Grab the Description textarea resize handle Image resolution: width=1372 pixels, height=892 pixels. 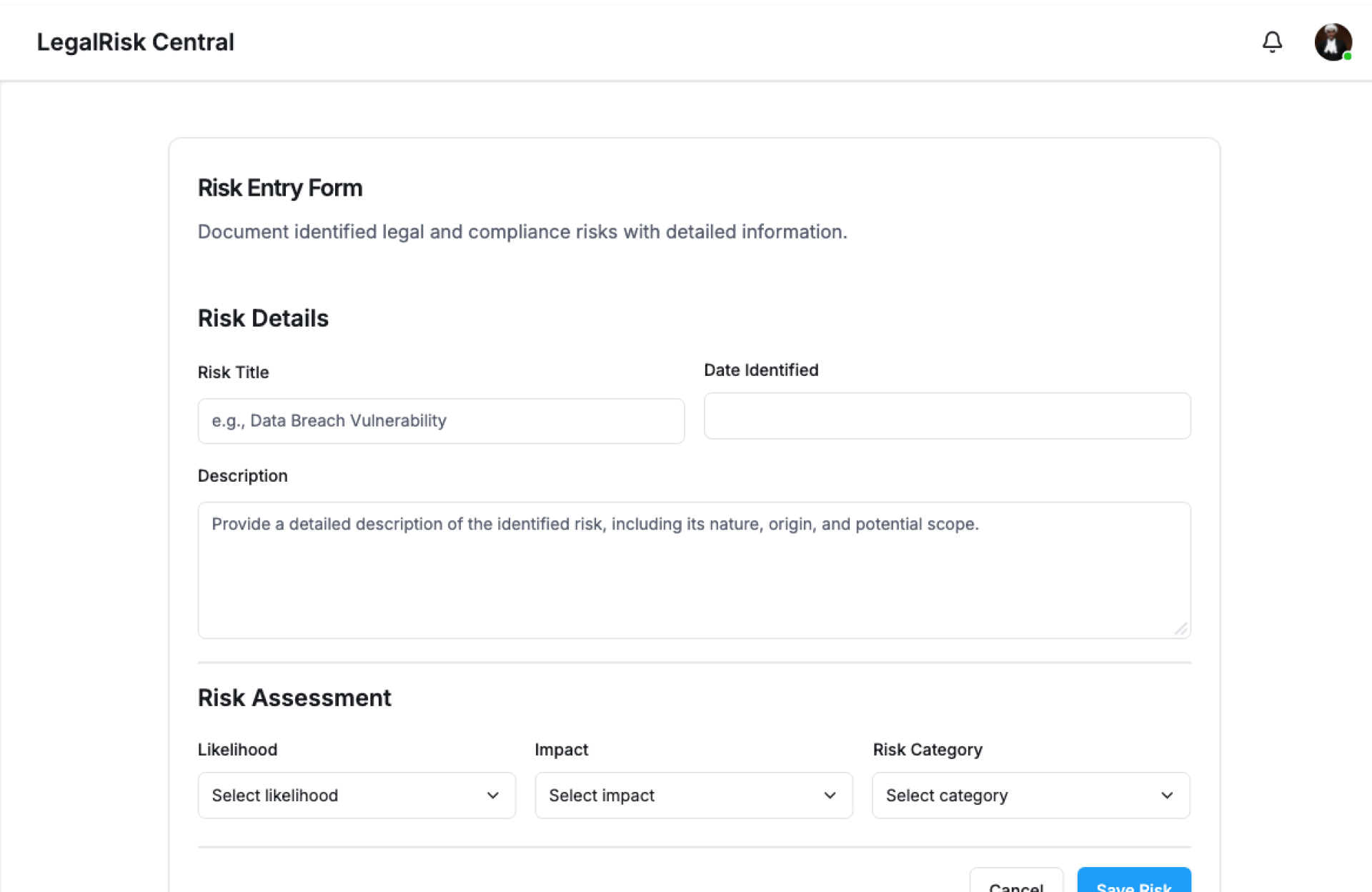(1180, 629)
